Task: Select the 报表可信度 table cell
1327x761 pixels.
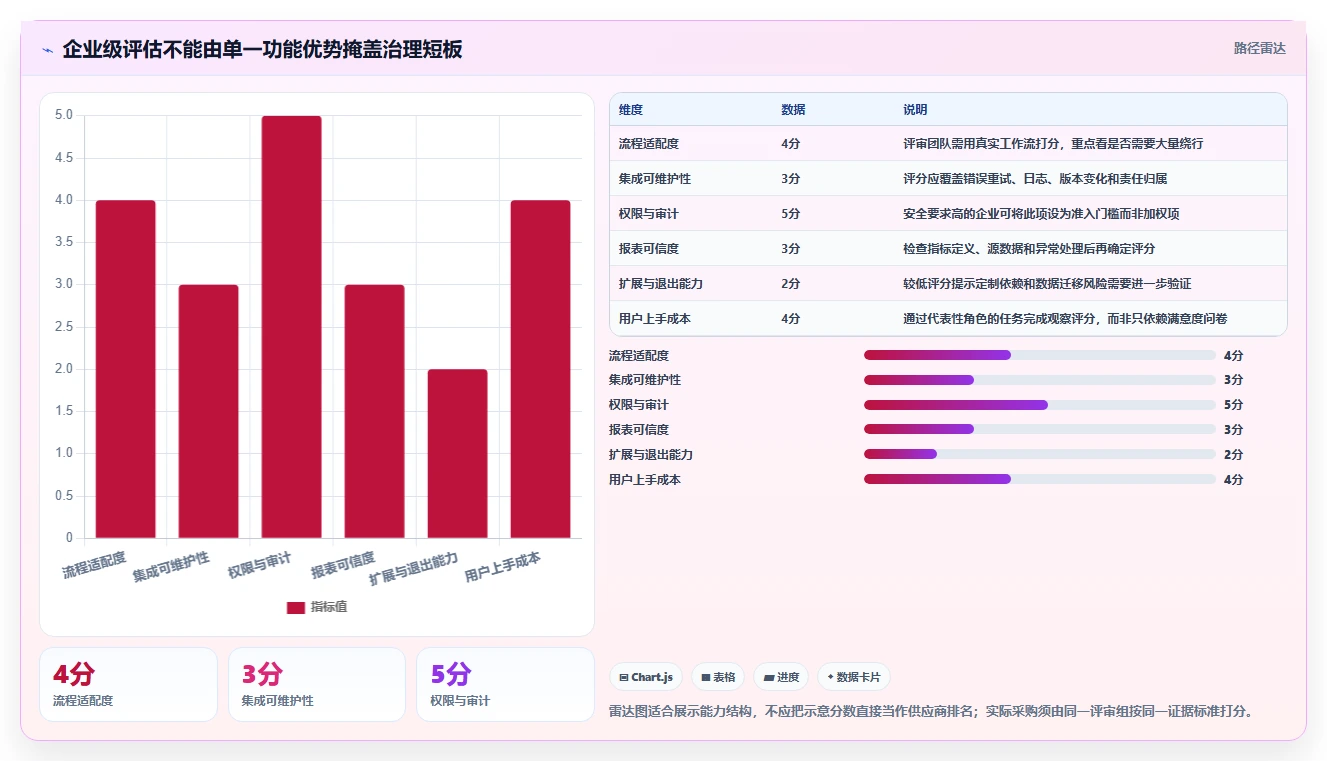Action: [649, 249]
